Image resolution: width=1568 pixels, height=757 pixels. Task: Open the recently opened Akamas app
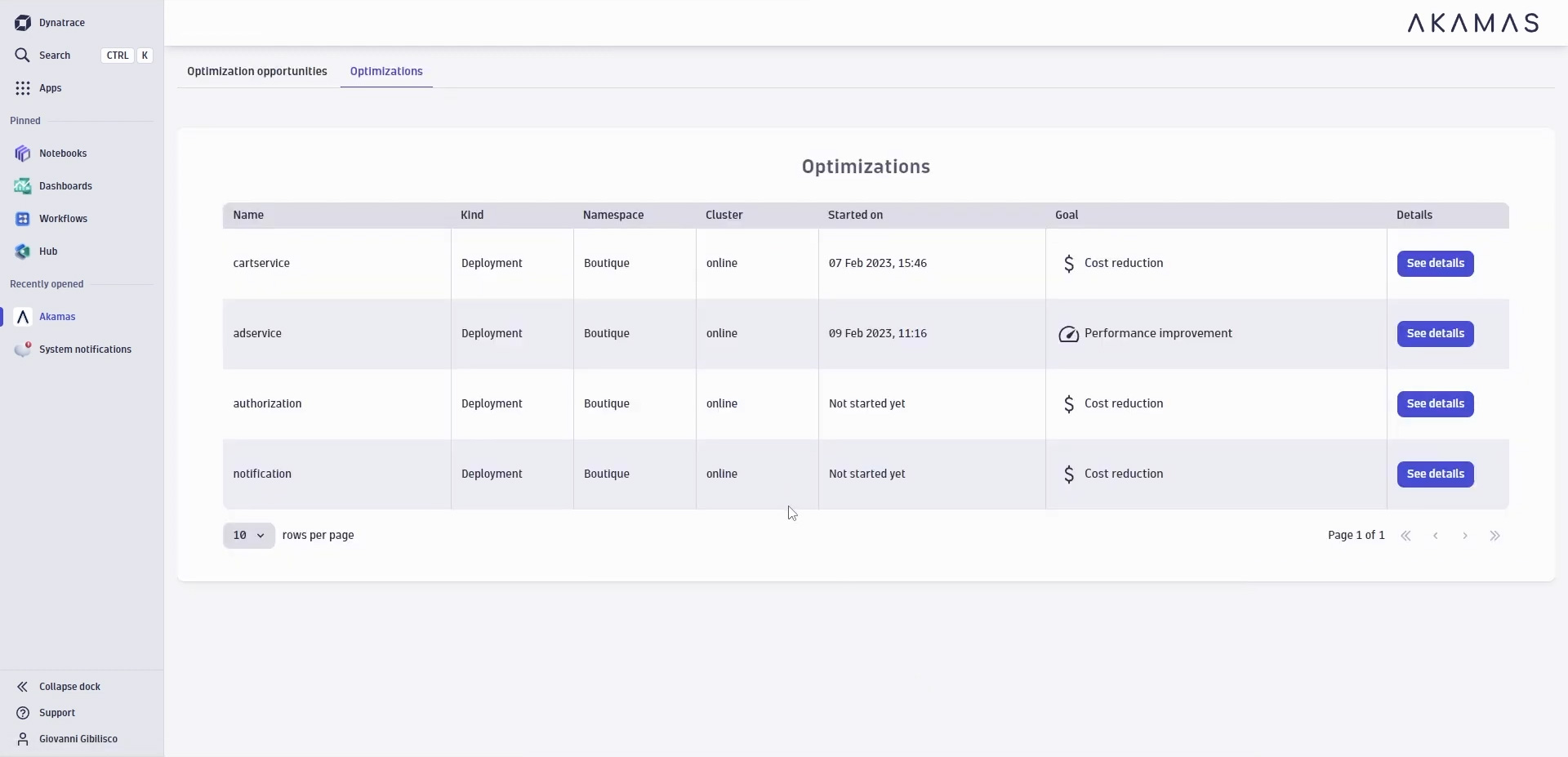pos(58,317)
